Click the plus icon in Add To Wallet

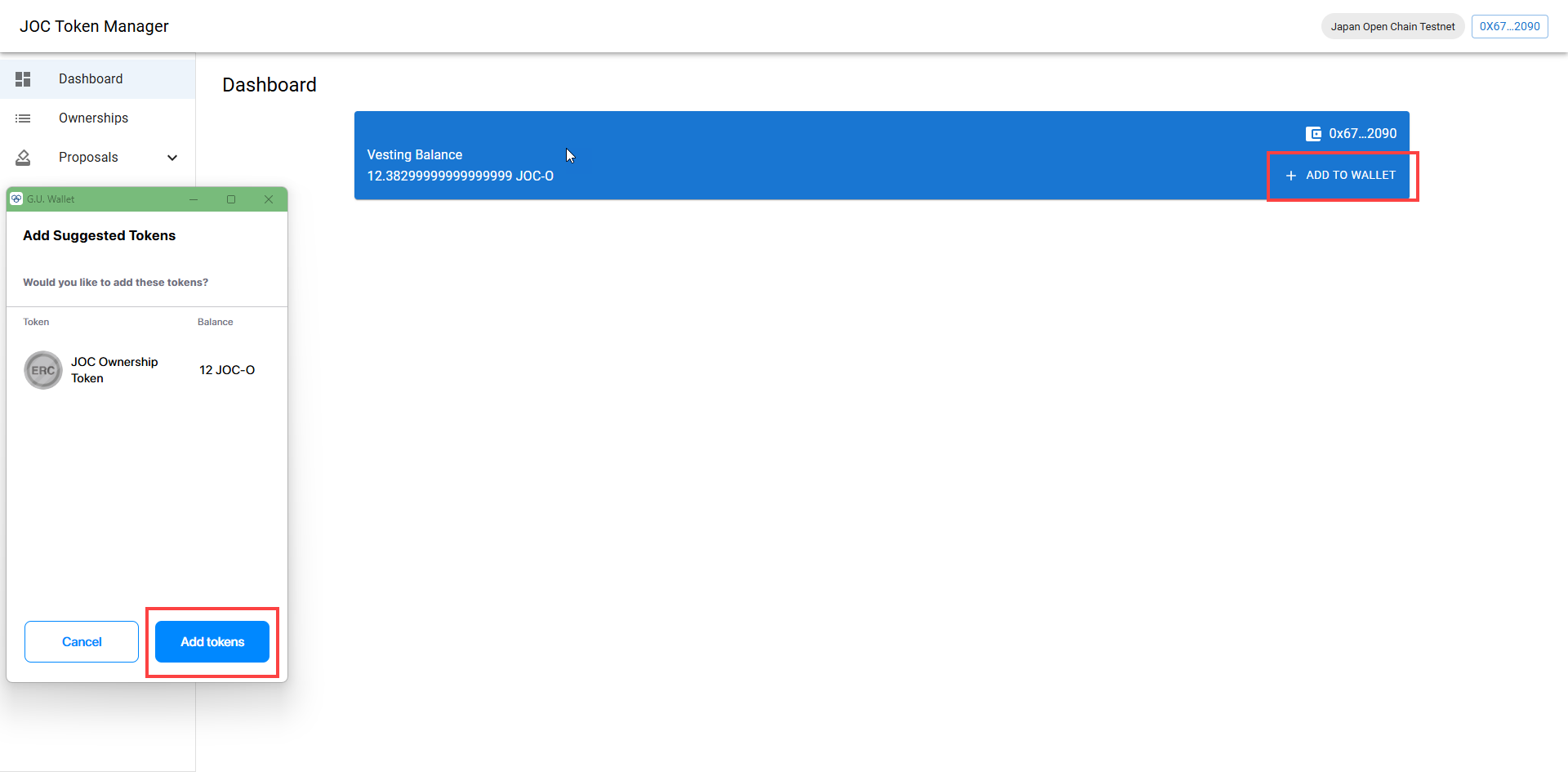[x=1291, y=176]
